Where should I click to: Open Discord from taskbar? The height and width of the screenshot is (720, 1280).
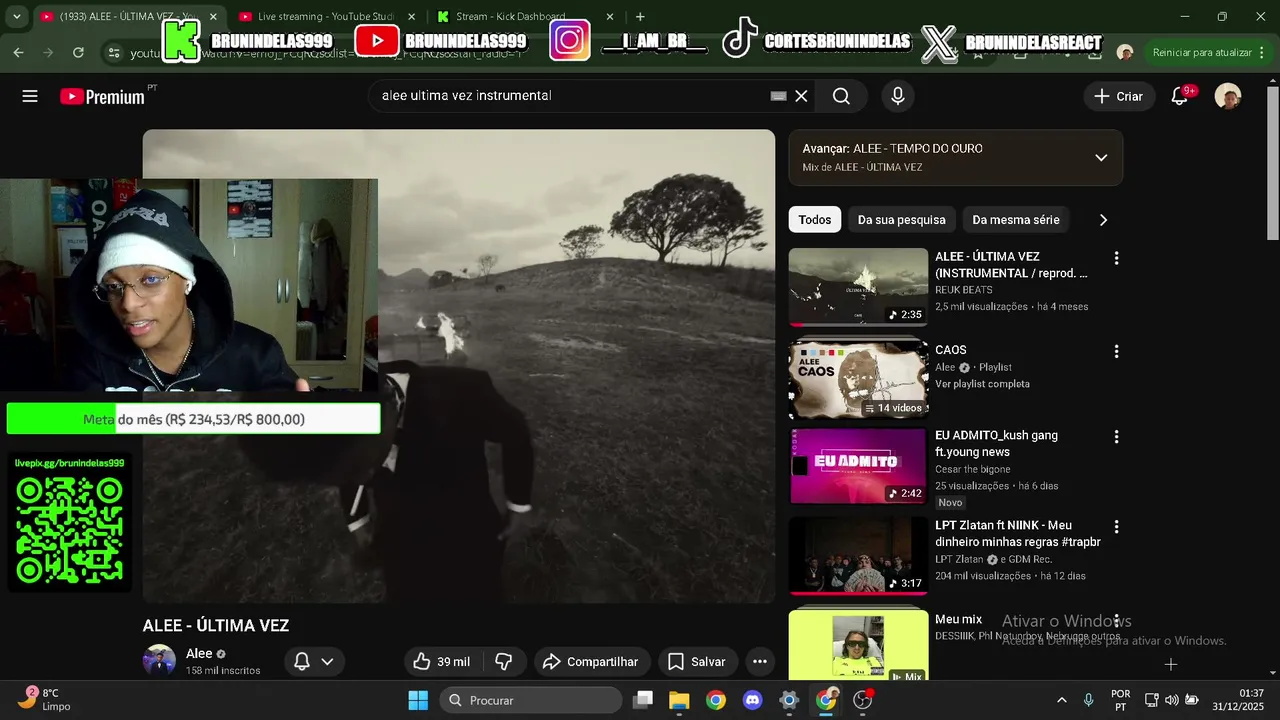coord(753,700)
